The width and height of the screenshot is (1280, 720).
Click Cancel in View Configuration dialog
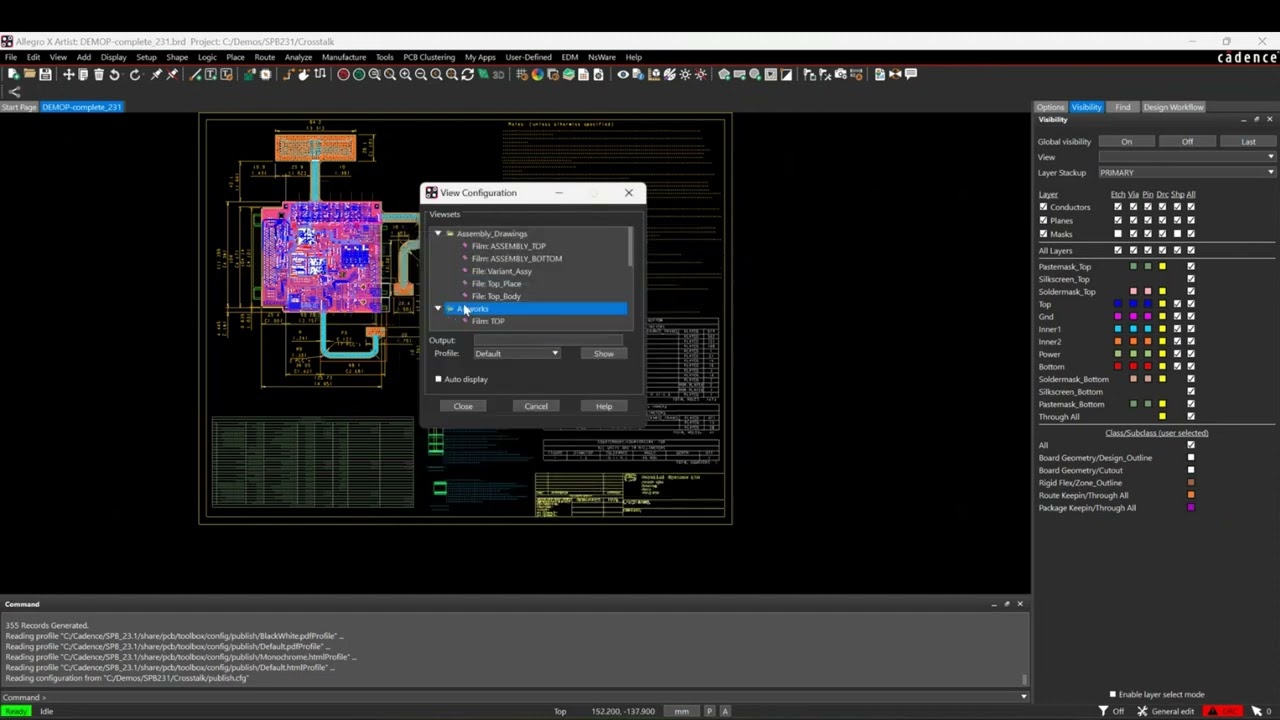point(536,406)
